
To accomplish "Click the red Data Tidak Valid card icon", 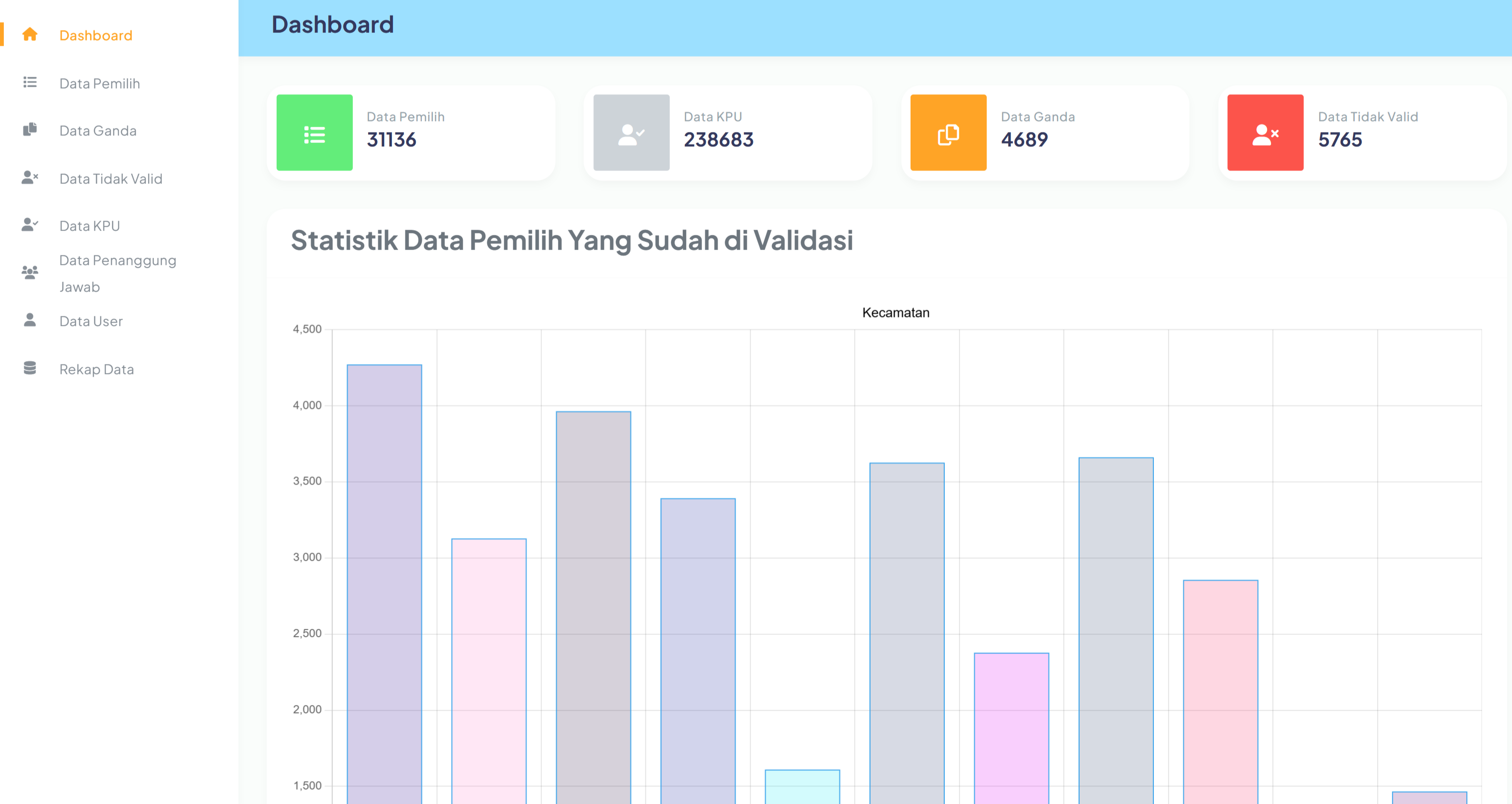I will point(1265,133).
